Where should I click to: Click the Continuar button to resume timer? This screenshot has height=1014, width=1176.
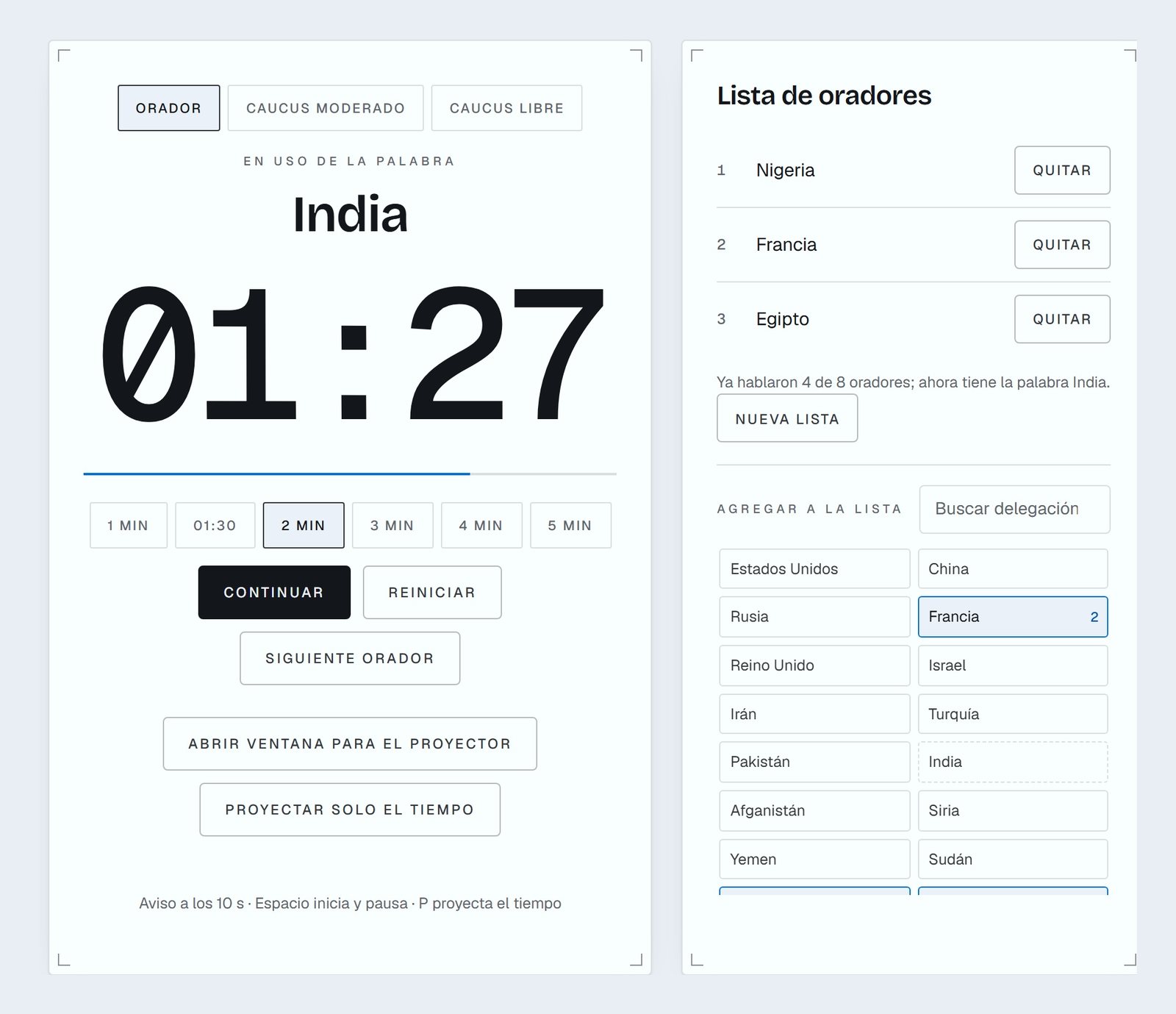274,592
